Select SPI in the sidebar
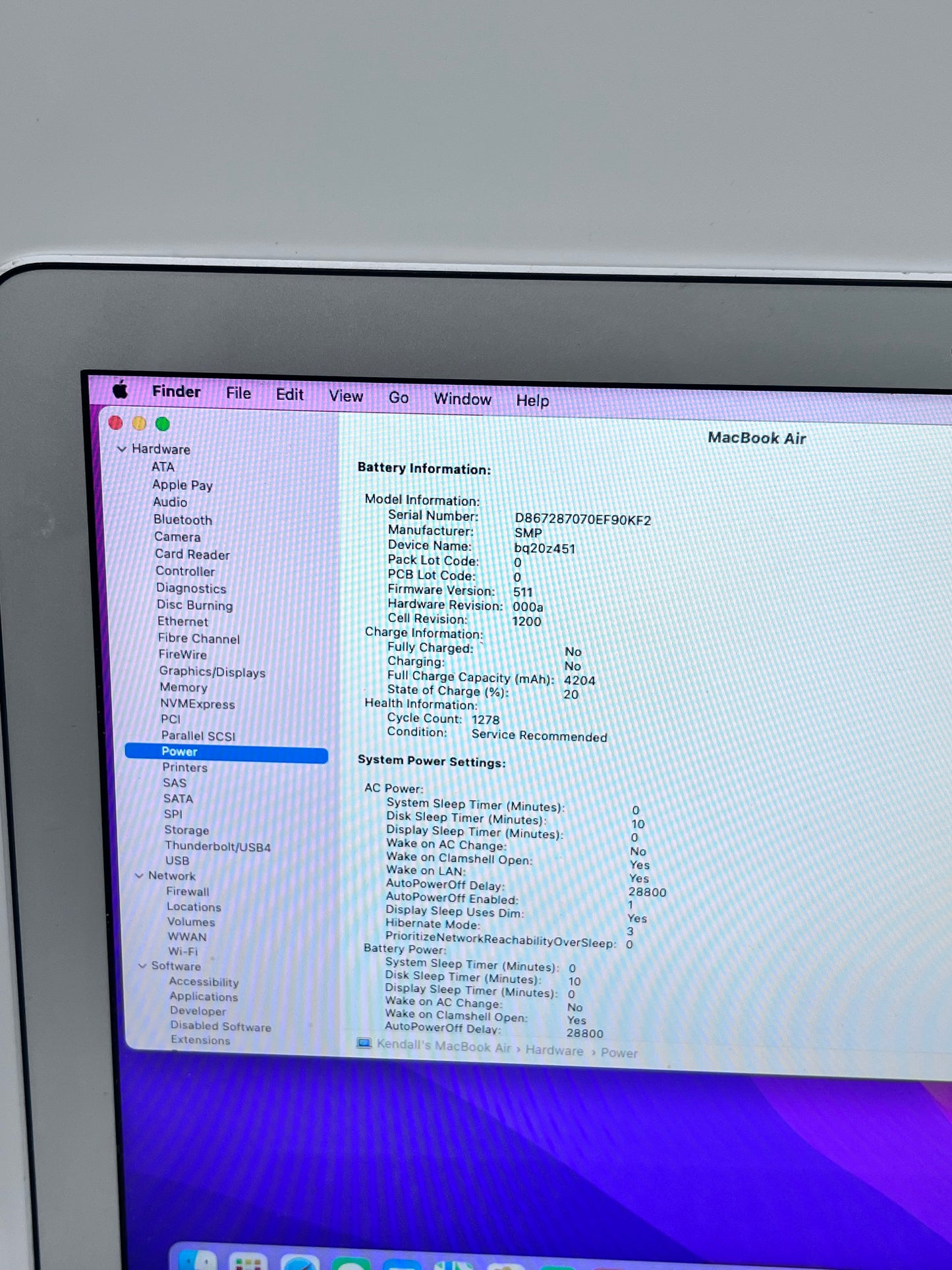952x1270 pixels. coord(173,815)
